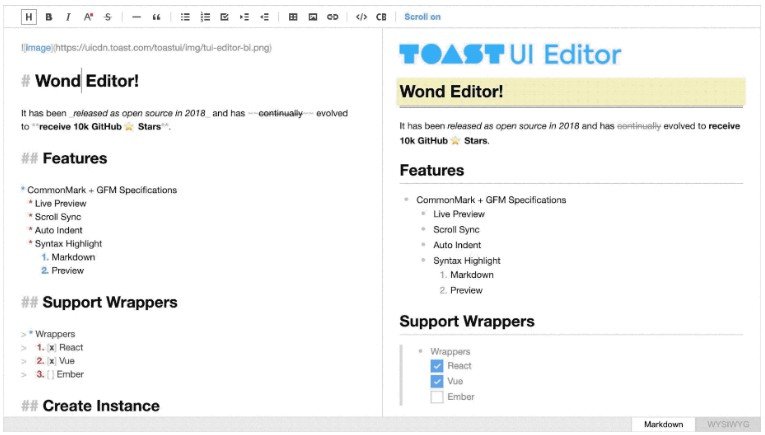
Task: Click 'Scroll Sync' line in markdown pane
Action: pos(58,217)
